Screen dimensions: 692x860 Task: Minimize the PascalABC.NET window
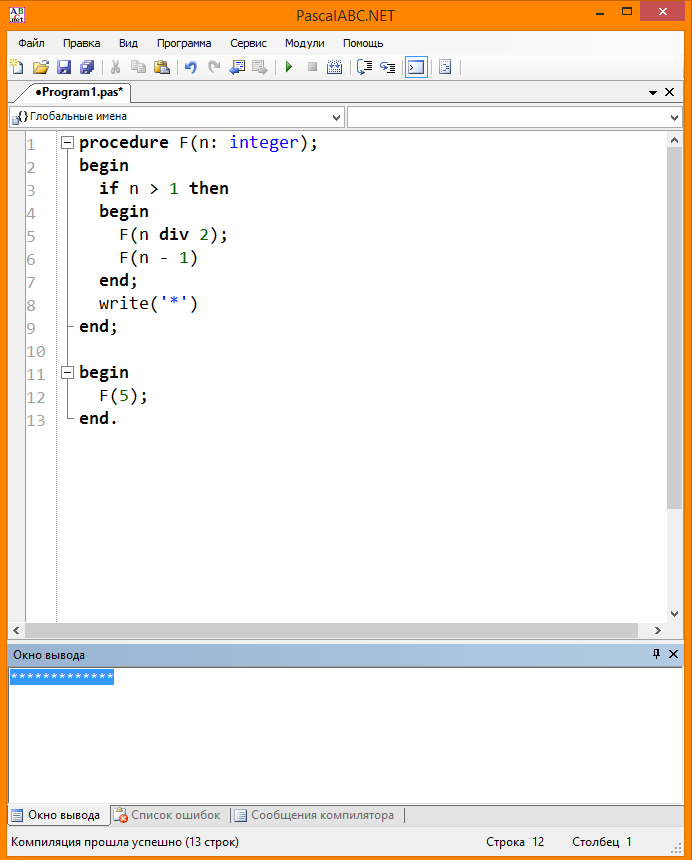pos(600,13)
